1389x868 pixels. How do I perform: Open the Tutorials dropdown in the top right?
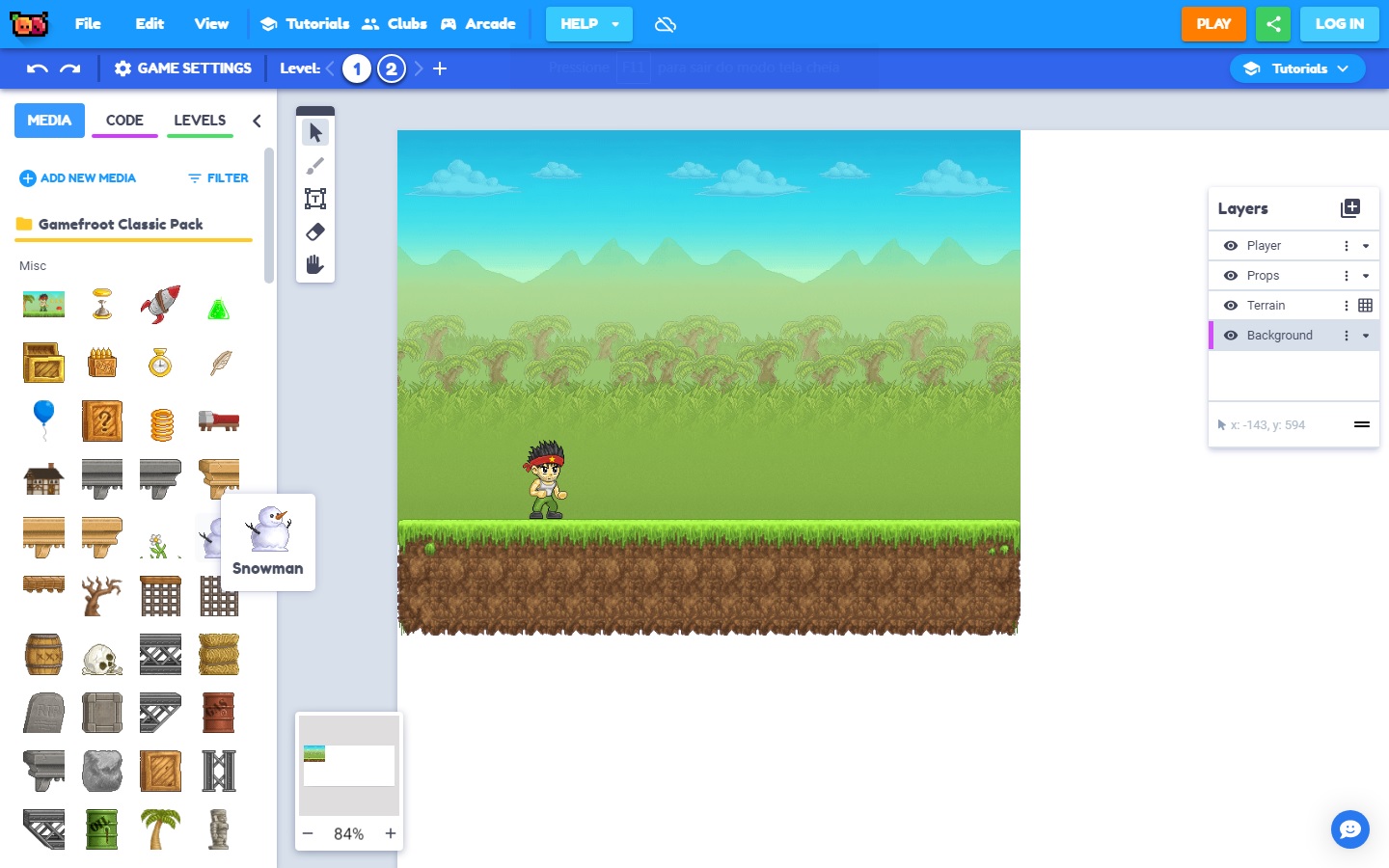(1297, 68)
